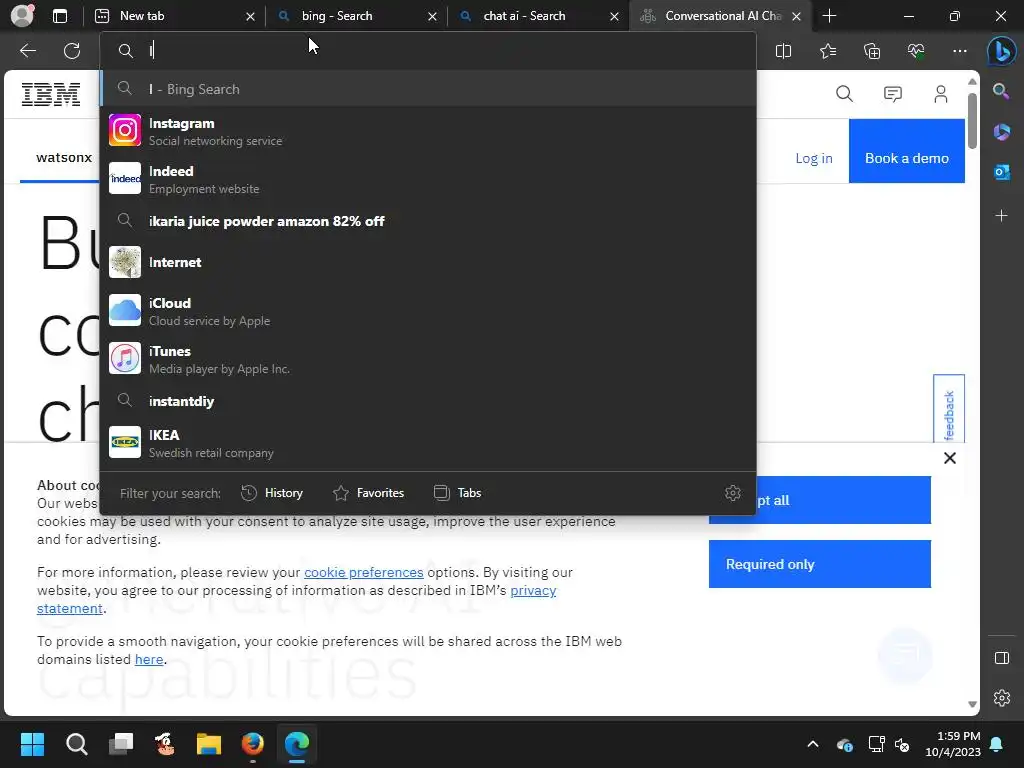Click the Book a demo button
The height and width of the screenshot is (768, 1024).
click(x=906, y=151)
